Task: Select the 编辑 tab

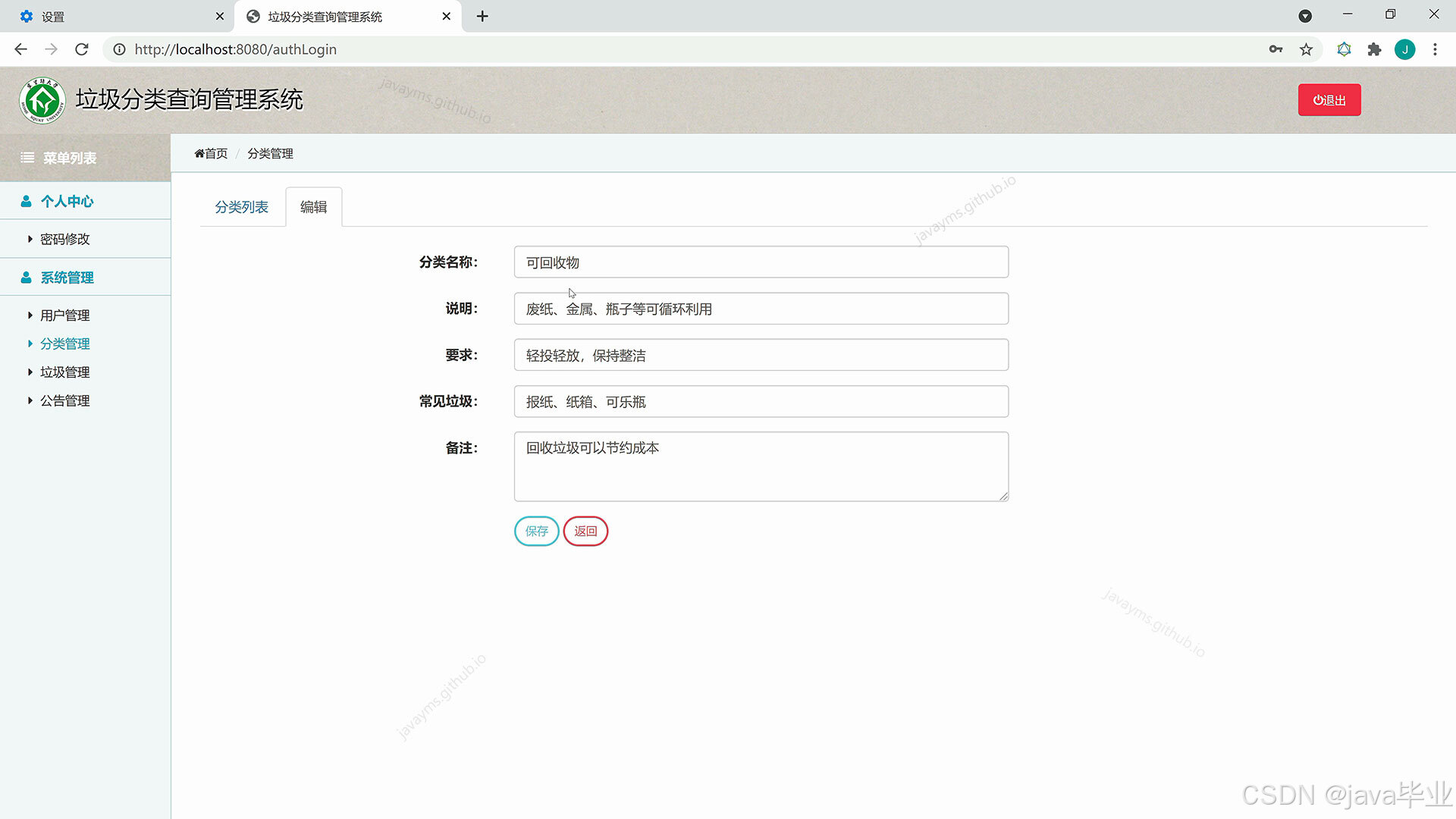Action: 313,207
